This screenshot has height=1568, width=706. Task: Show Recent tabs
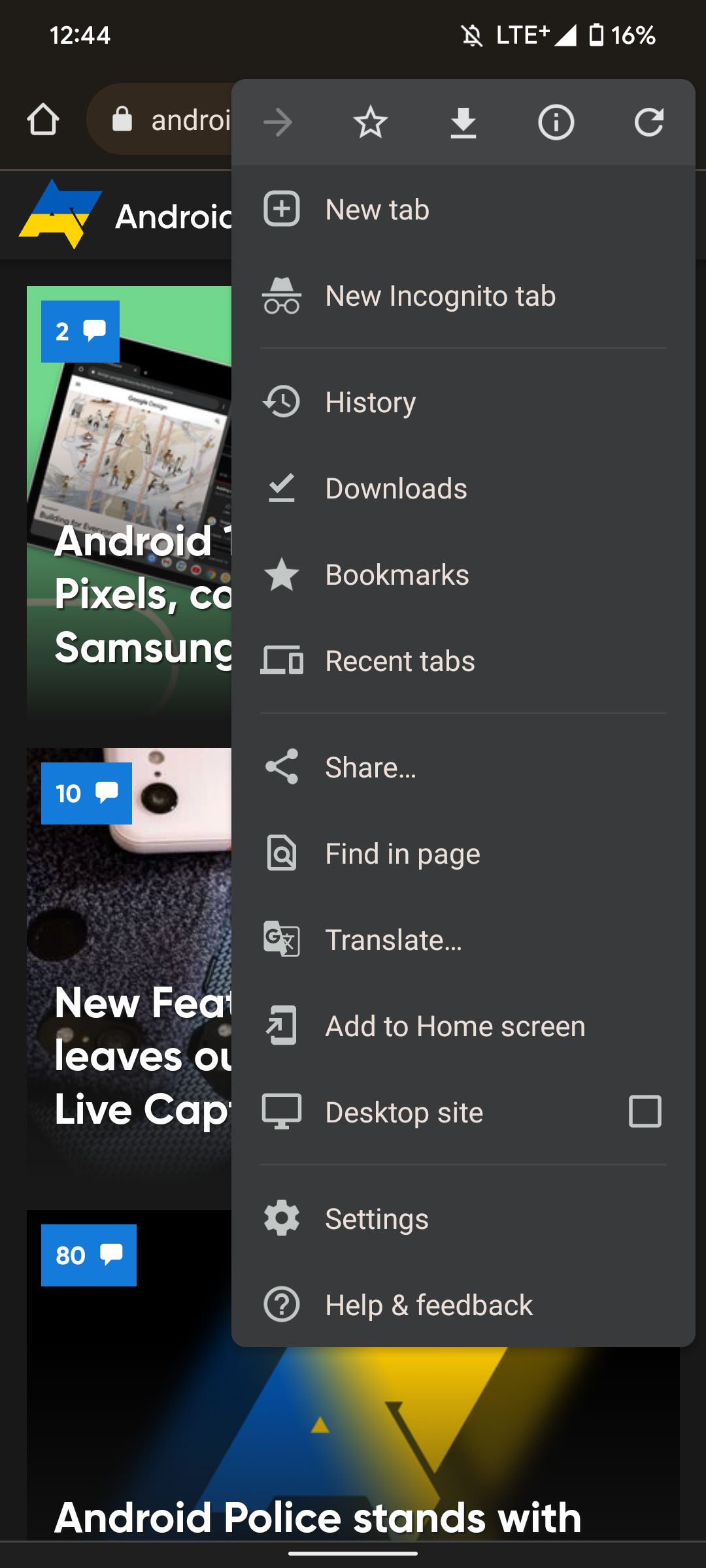pos(463,661)
